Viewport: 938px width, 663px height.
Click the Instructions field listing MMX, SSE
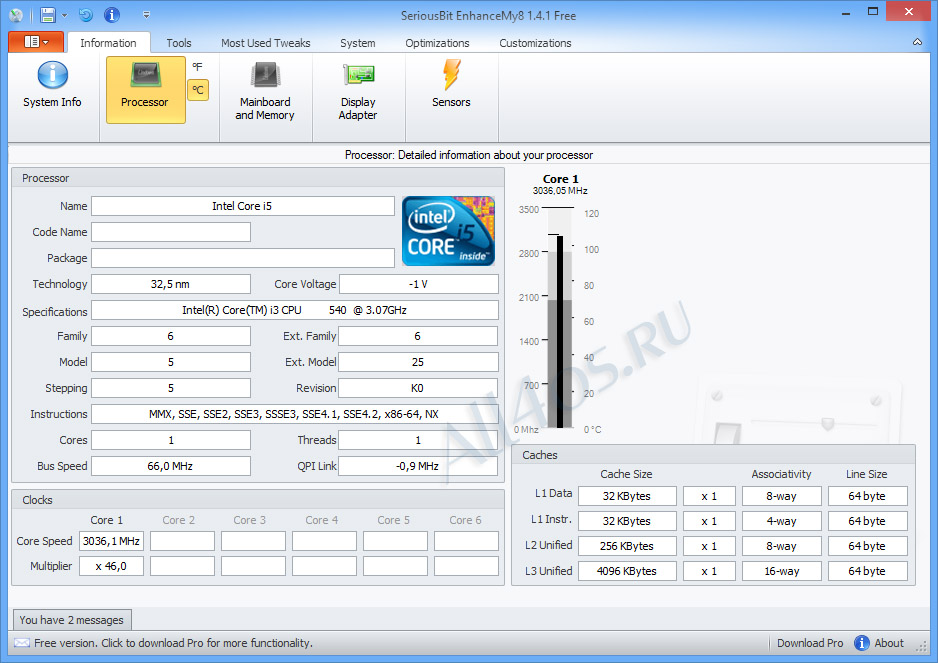tap(295, 414)
